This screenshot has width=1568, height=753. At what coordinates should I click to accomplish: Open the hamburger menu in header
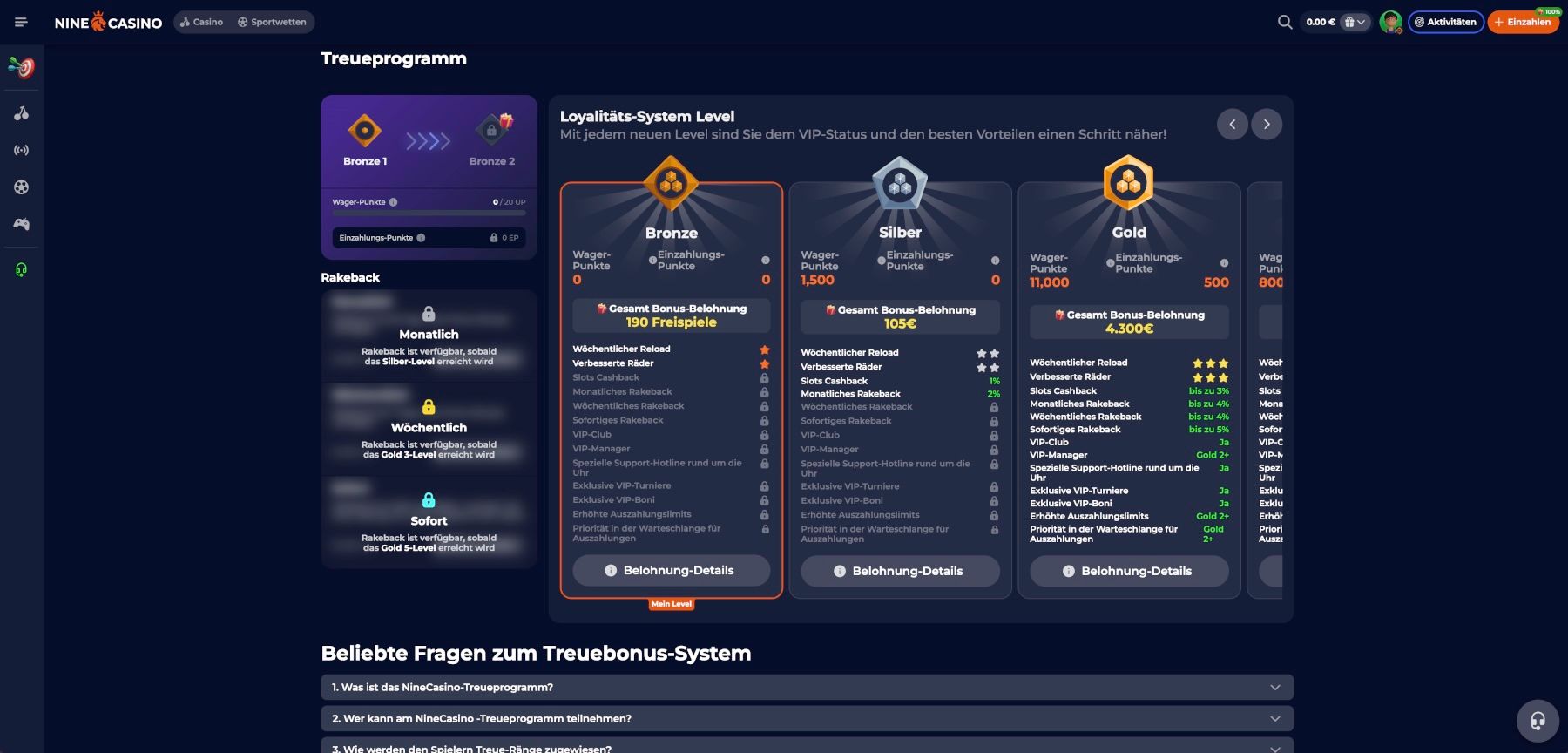tap(21, 22)
